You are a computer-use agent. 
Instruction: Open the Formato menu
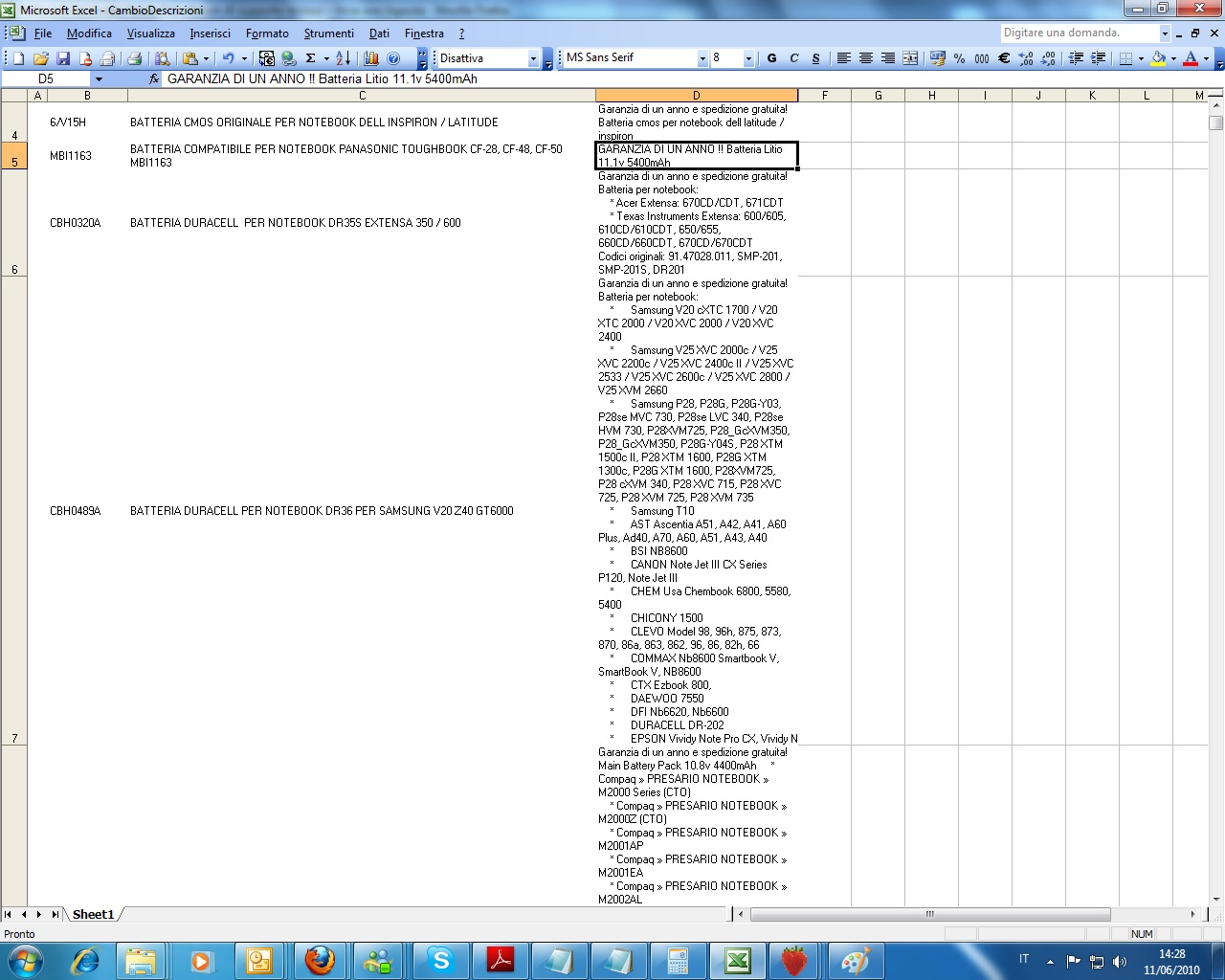click(267, 33)
